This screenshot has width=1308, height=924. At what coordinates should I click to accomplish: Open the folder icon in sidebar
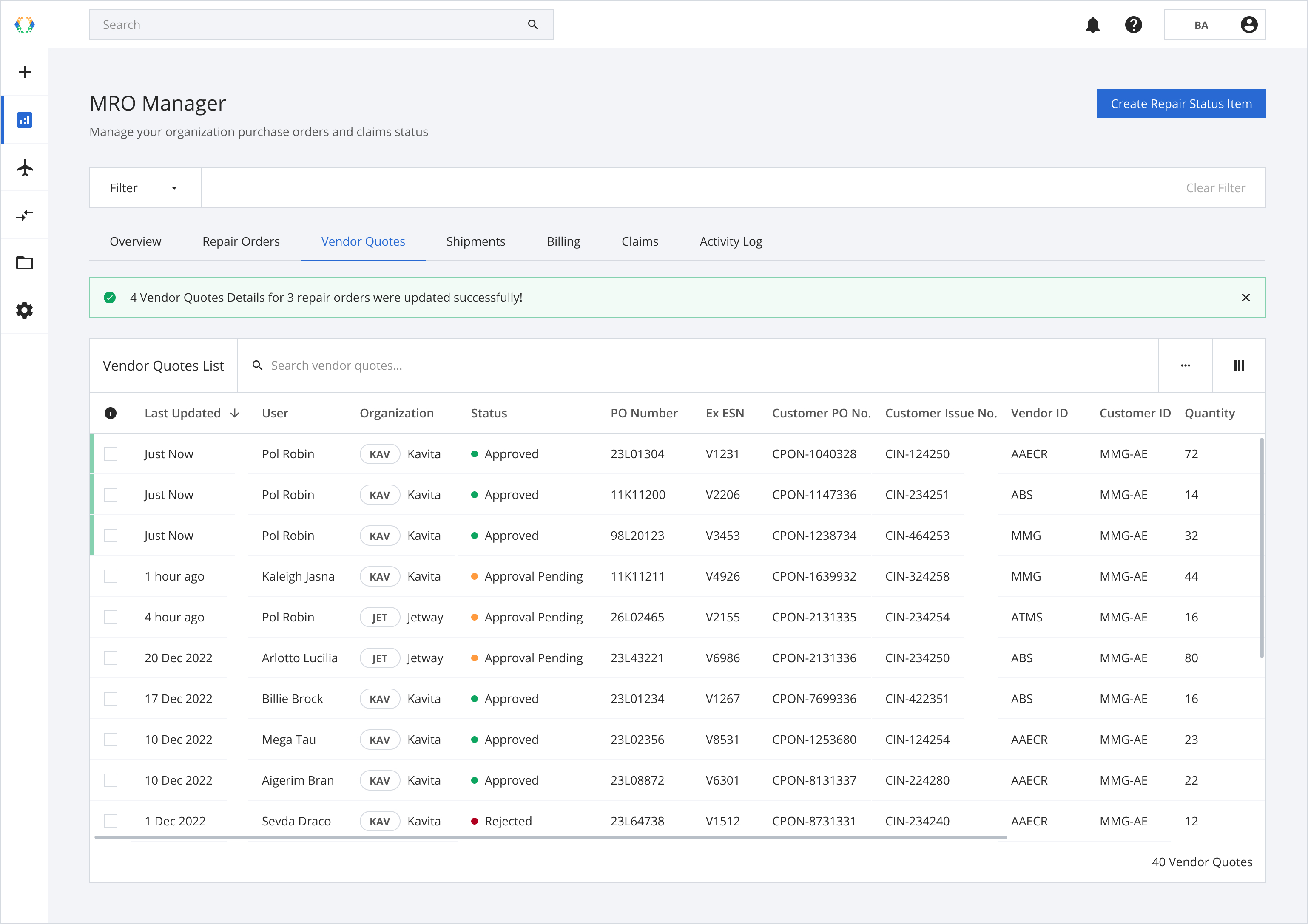coord(25,263)
